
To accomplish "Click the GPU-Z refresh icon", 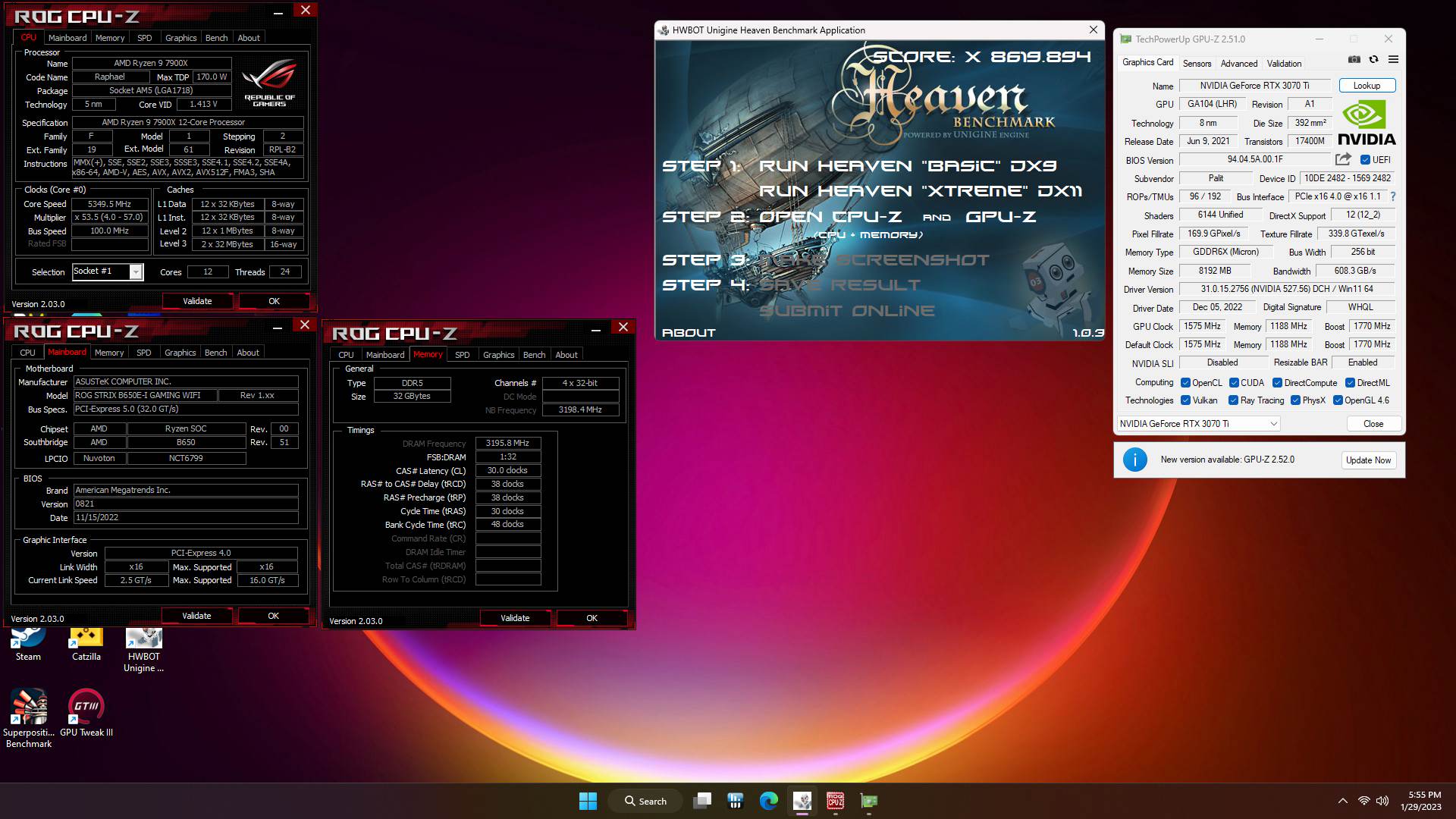I will (x=1373, y=59).
